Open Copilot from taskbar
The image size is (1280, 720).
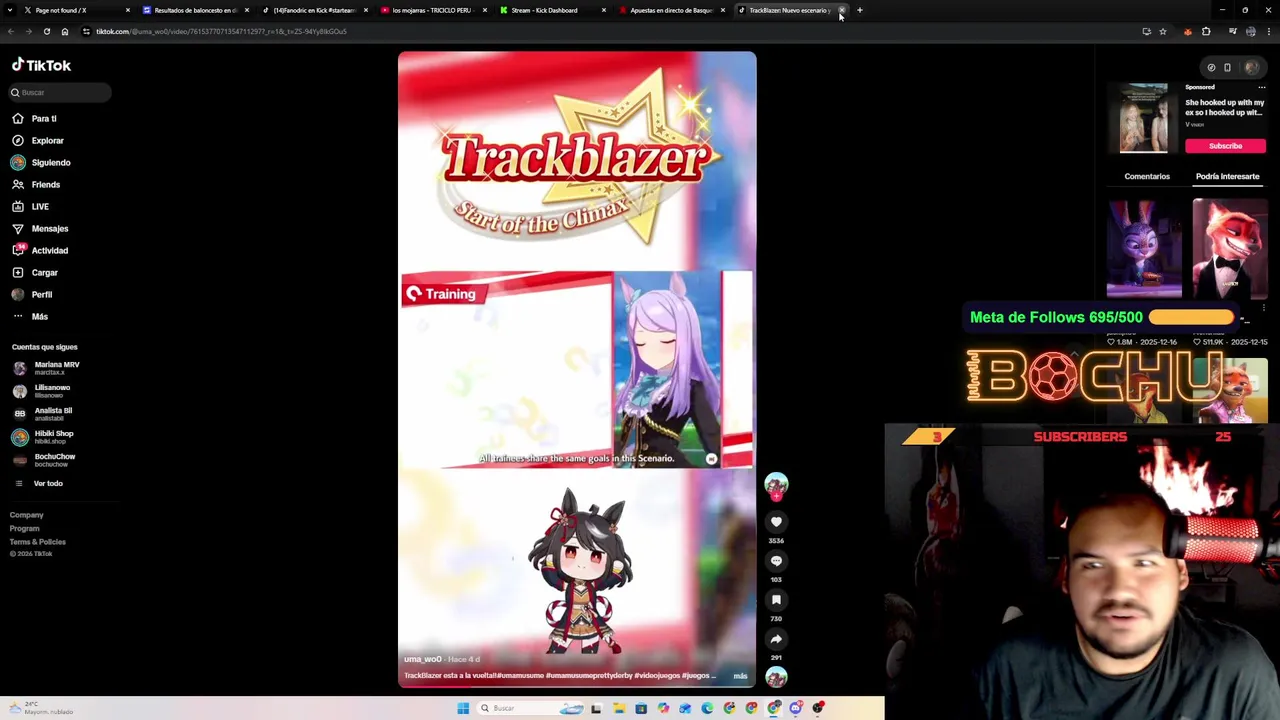(663, 708)
